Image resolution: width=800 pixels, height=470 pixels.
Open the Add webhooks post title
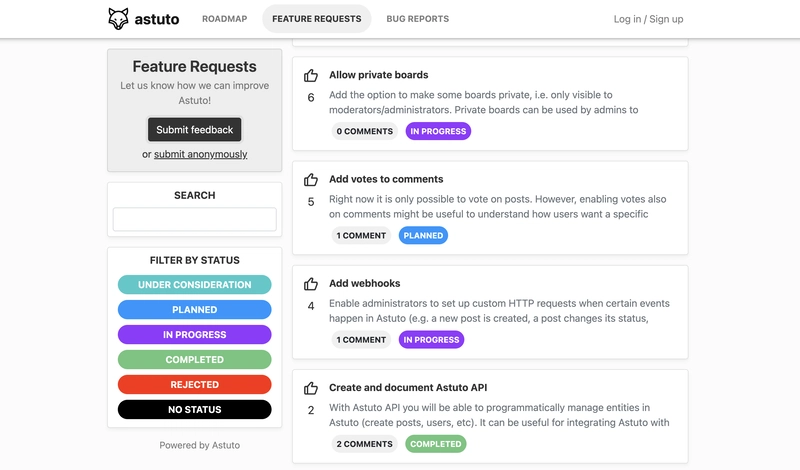pyautogui.click(x=364, y=283)
